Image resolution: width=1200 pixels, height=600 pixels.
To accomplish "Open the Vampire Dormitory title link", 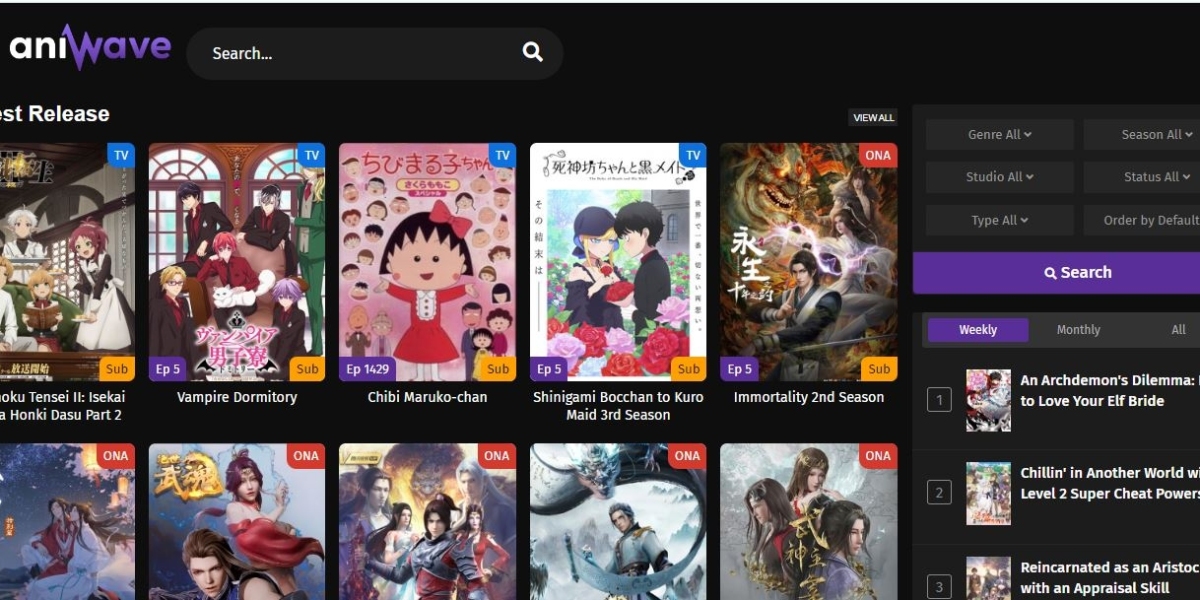I will (237, 397).
